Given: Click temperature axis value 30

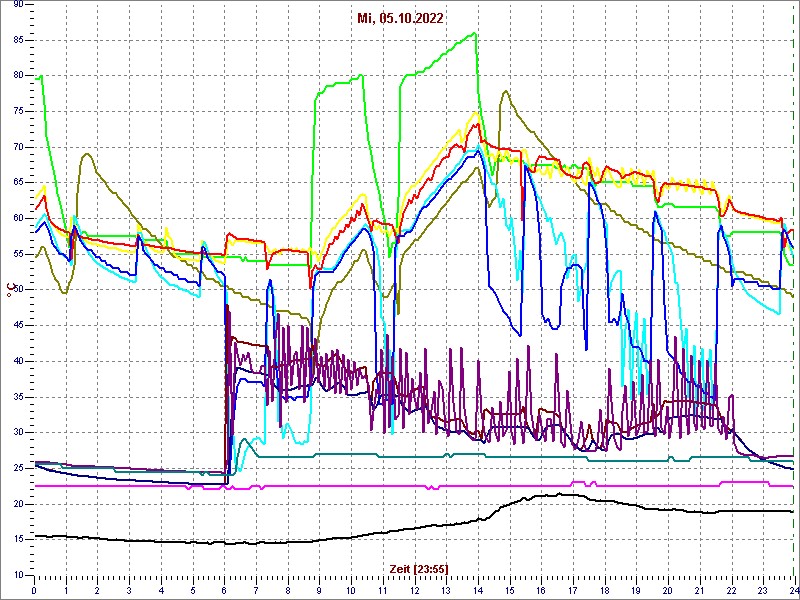Looking at the screenshot, I should (18, 432).
